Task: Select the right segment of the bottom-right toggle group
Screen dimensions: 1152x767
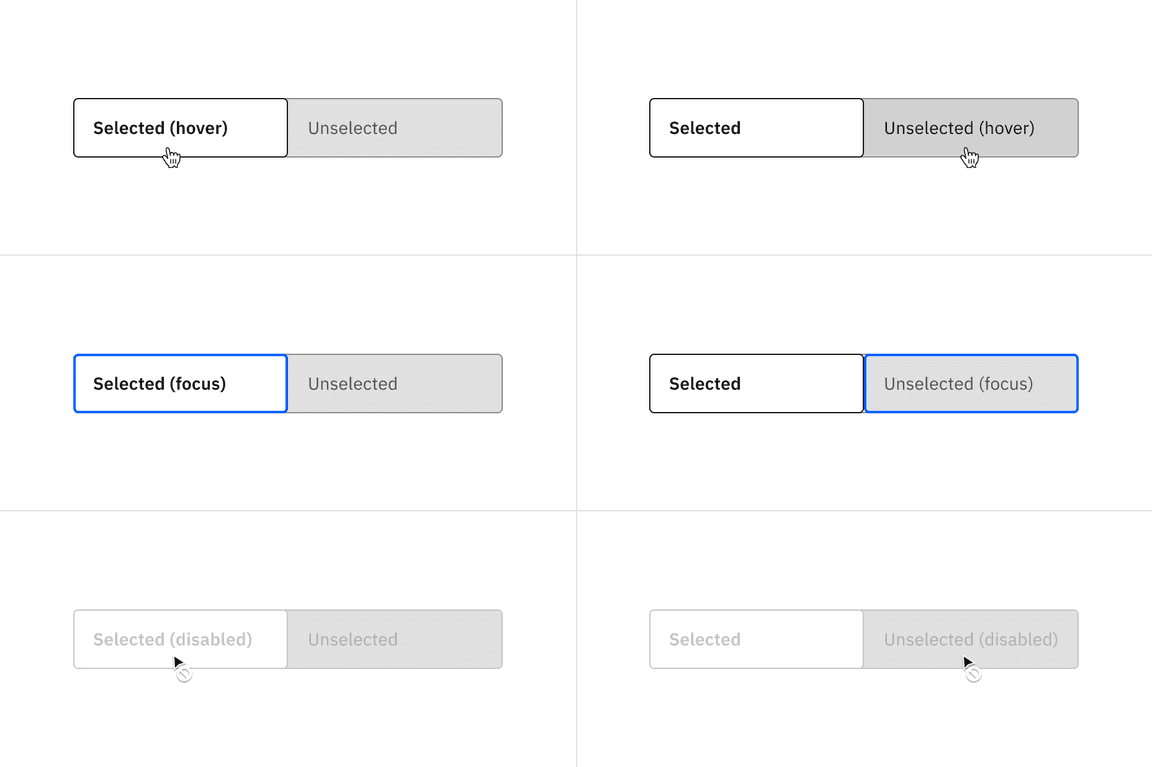Action: click(970, 639)
